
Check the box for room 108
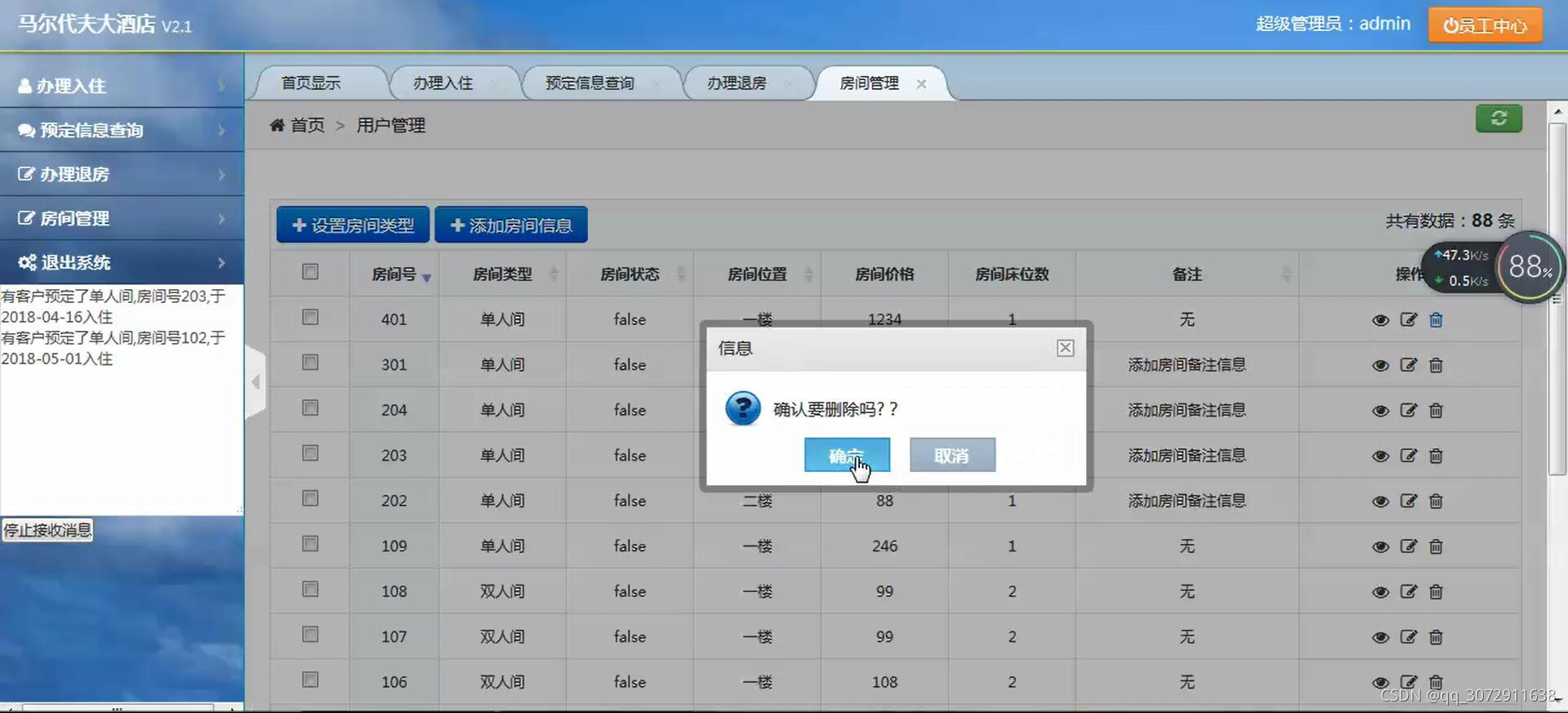point(310,589)
